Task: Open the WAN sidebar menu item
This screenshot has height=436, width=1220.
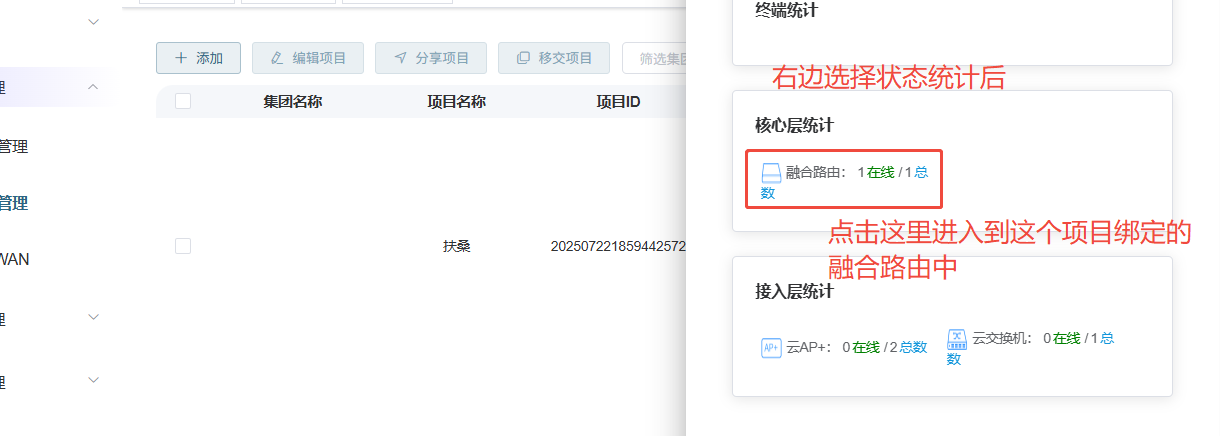Action: pos(14,259)
